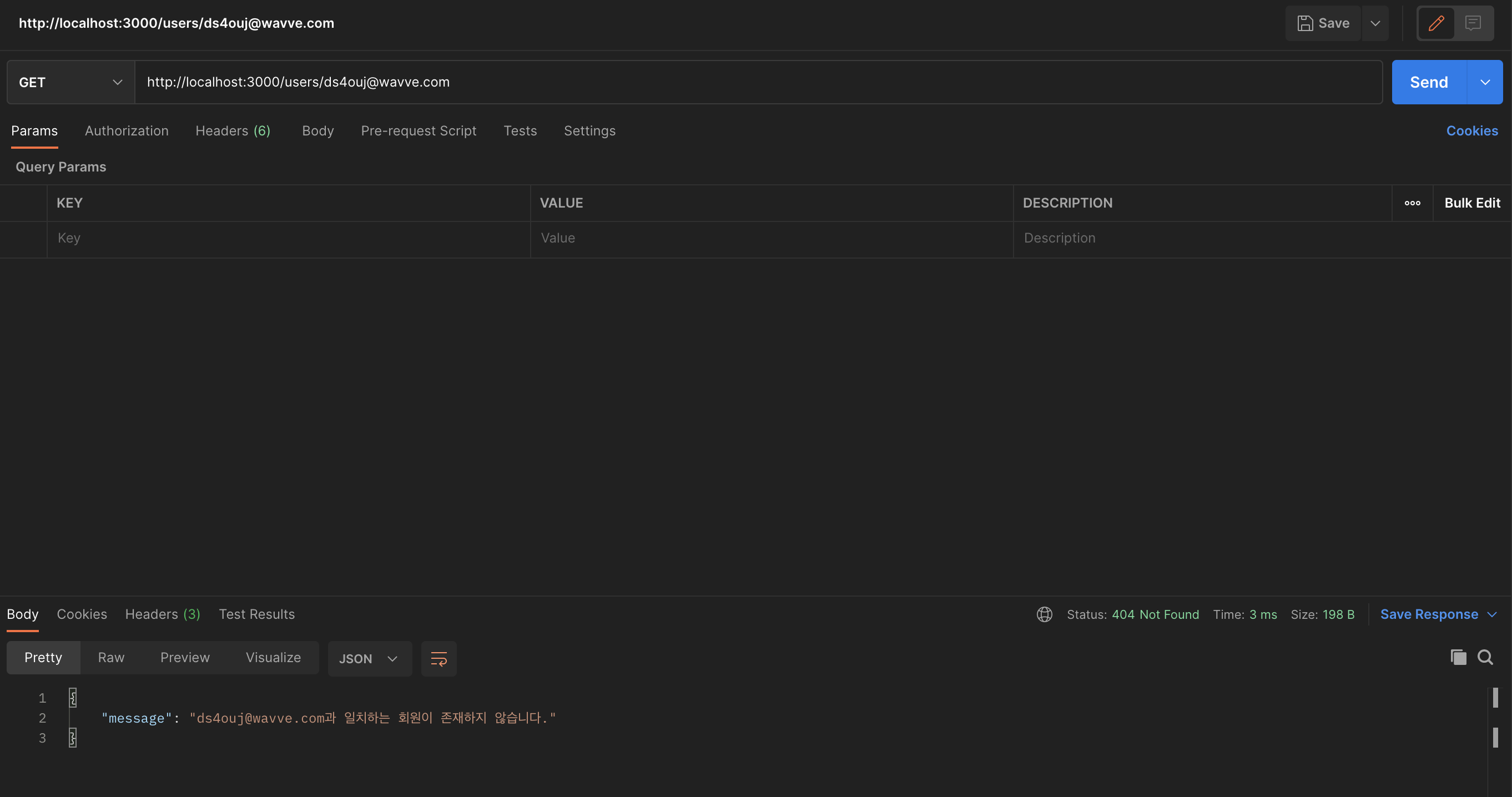Open the GET method dropdown
The width and height of the screenshot is (1512, 797).
coord(70,82)
